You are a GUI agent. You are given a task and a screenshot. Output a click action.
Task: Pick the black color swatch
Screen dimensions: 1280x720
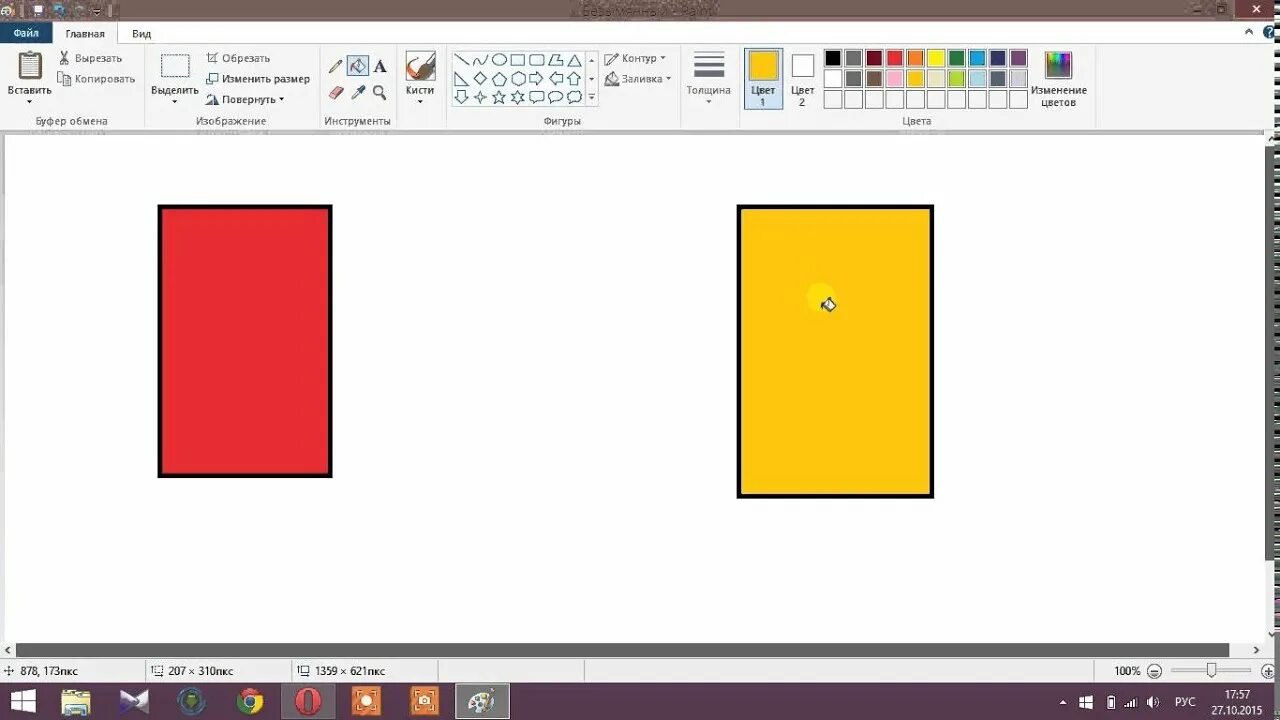pos(833,58)
